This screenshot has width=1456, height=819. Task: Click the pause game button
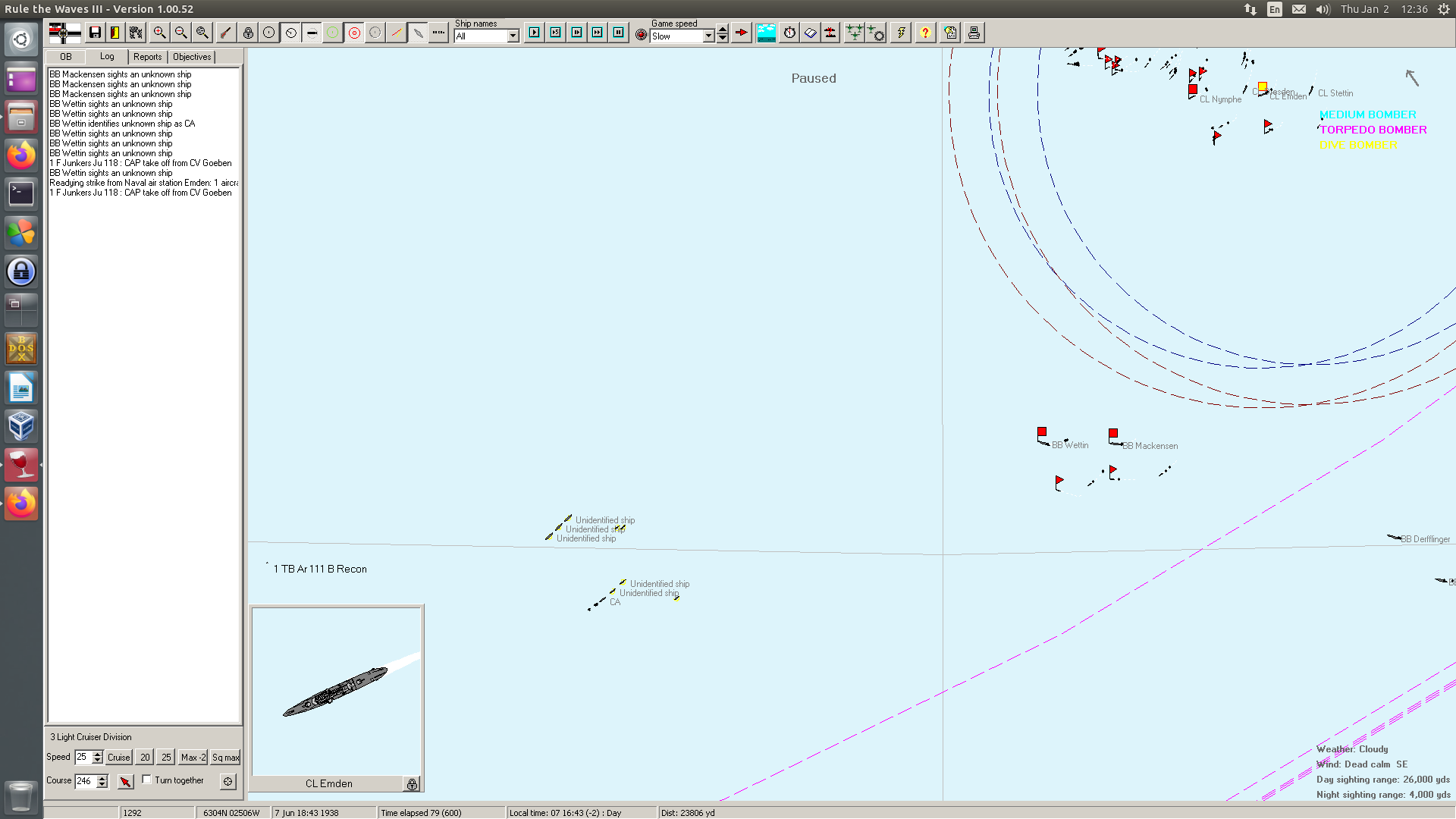619,33
